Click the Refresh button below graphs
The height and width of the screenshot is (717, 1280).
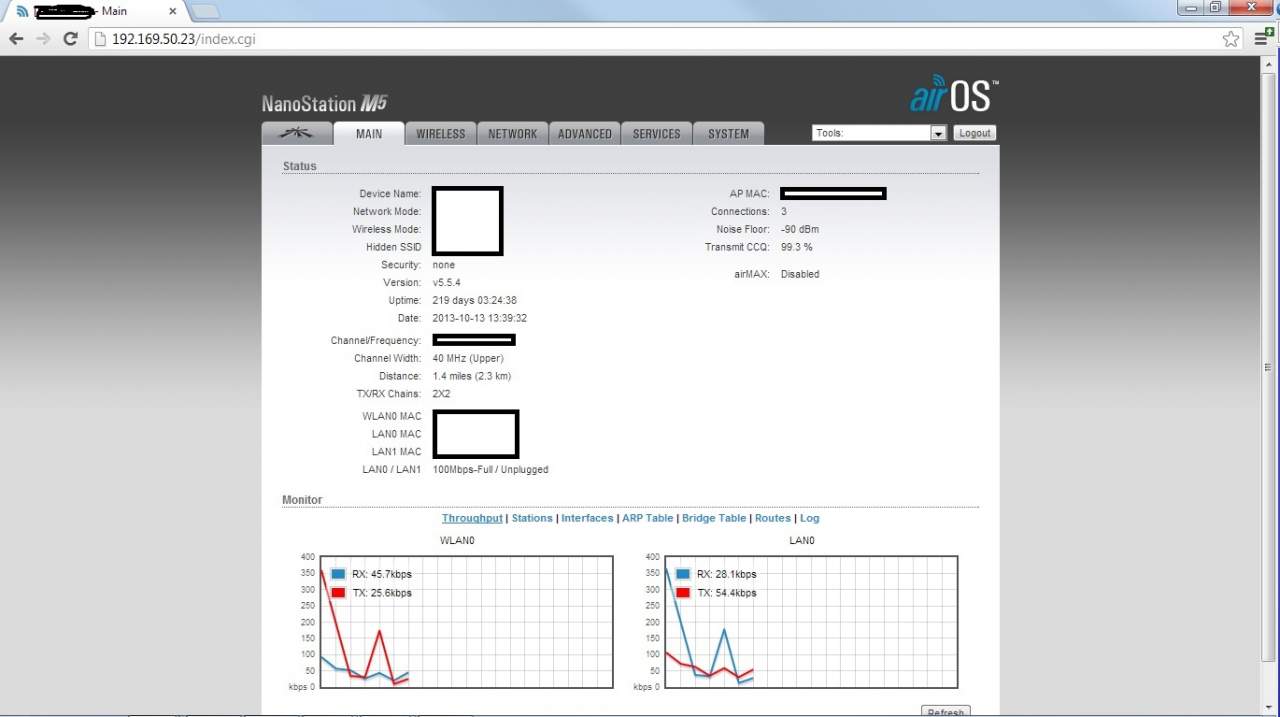tap(945, 711)
